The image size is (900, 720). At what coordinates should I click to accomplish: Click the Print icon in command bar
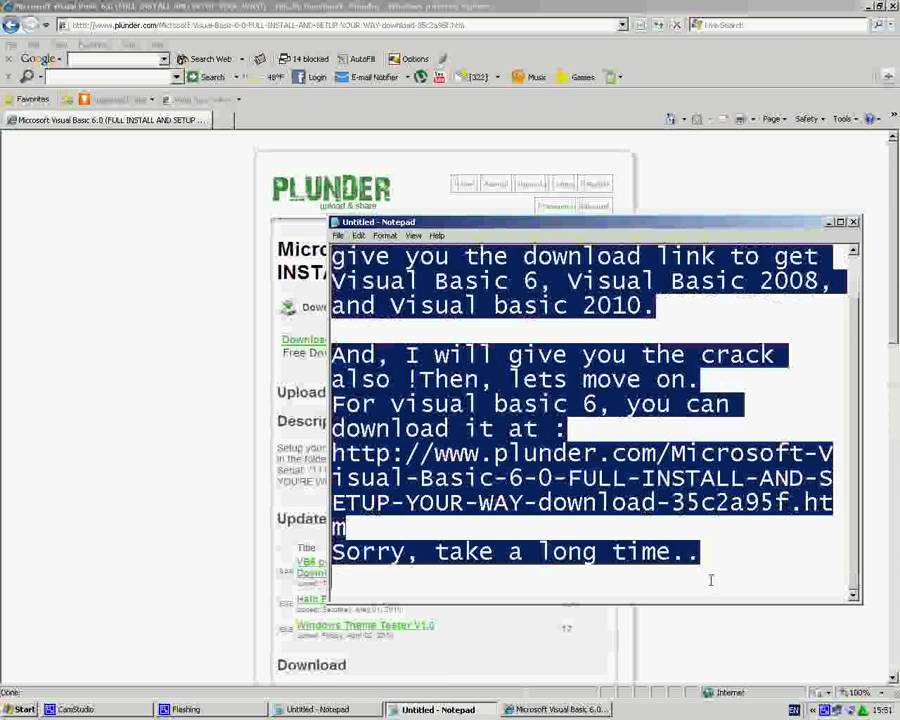tap(740, 119)
